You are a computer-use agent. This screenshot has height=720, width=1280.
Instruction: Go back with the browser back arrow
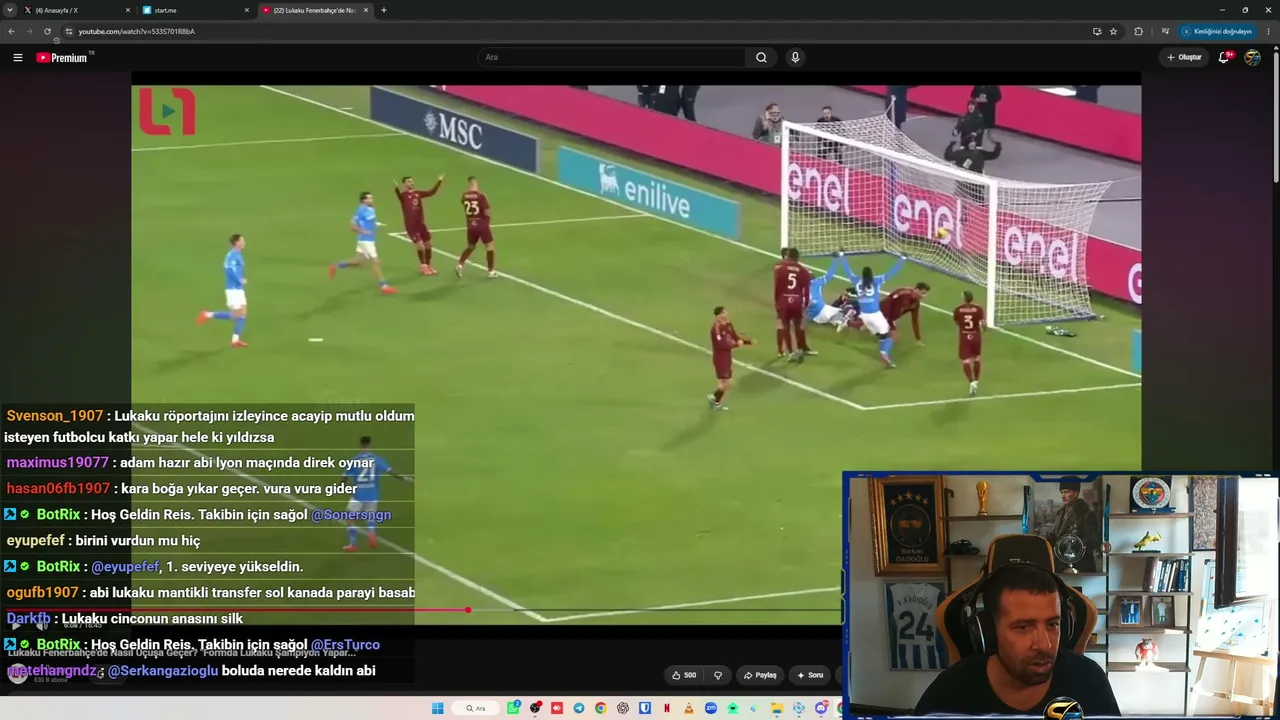[11, 31]
